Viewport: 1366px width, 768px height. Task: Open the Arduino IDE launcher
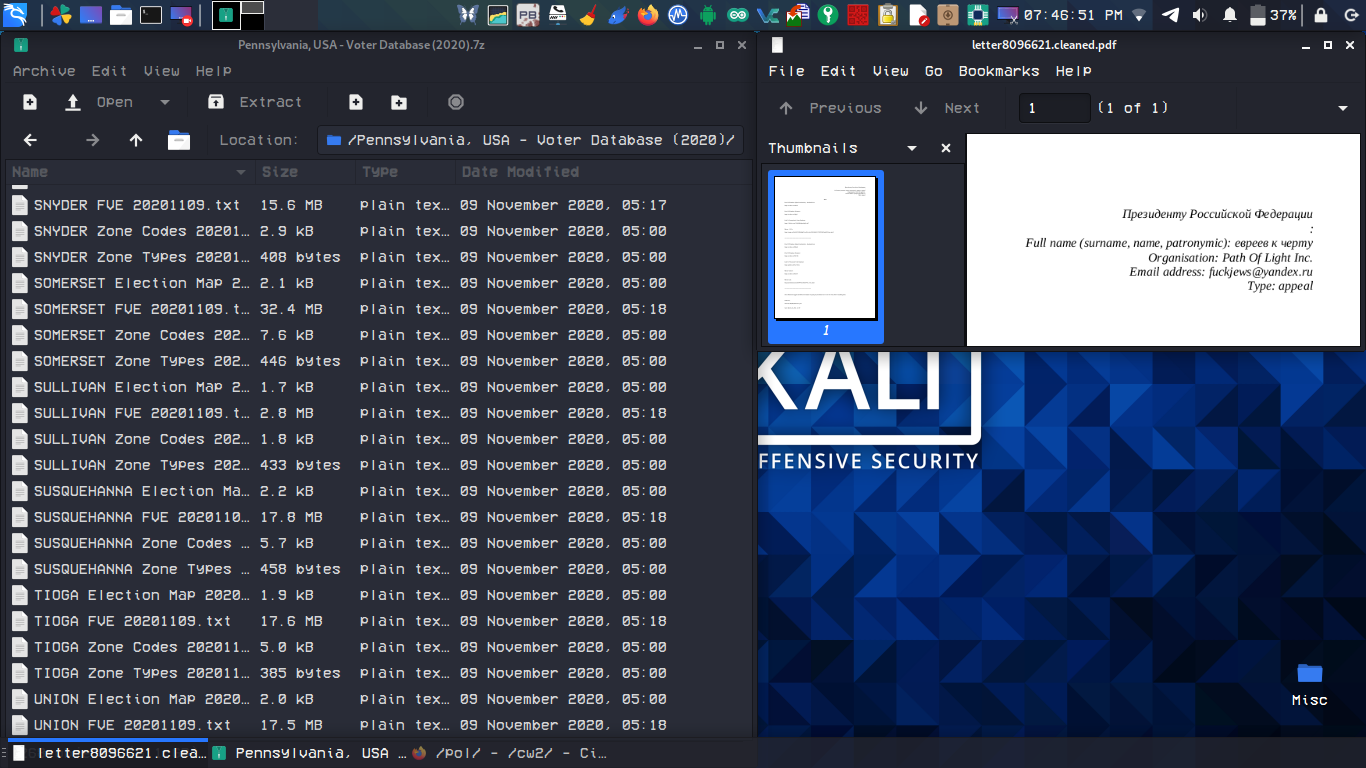tap(738, 15)
